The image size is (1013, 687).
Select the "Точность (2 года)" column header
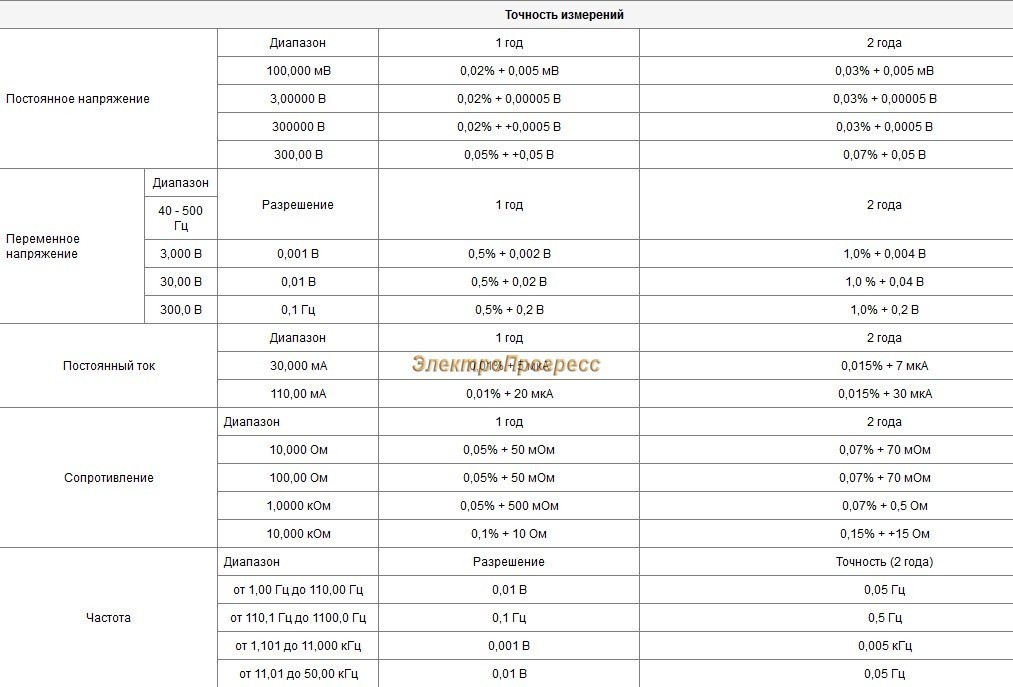pyautogui.click(x=884, y=562)
